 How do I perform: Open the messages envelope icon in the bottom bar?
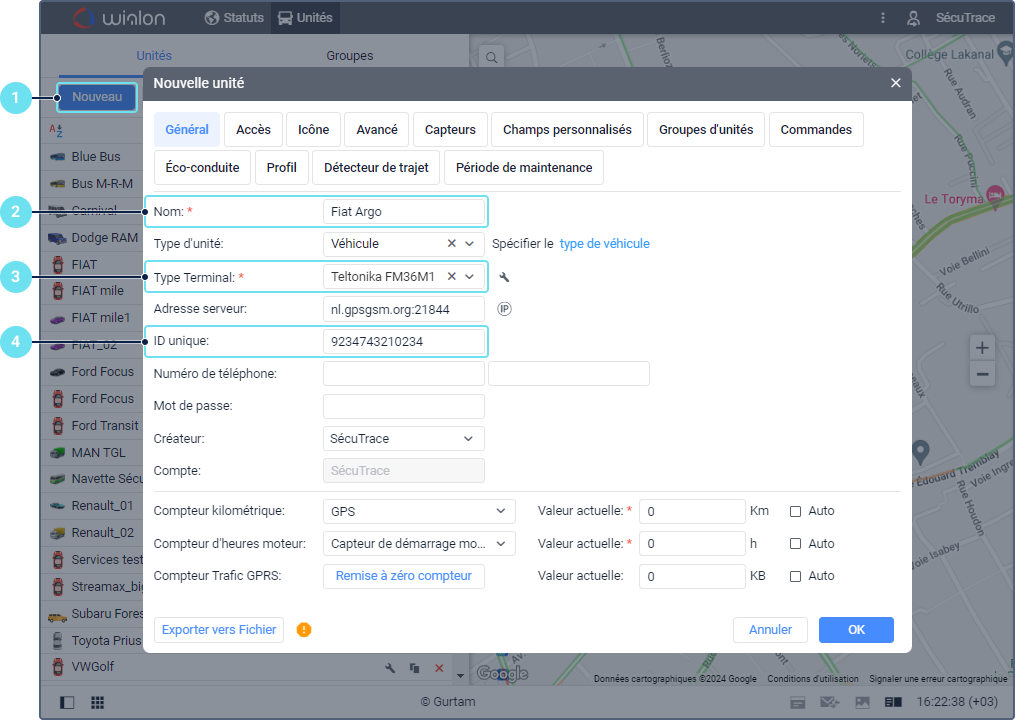click(829, 703)
